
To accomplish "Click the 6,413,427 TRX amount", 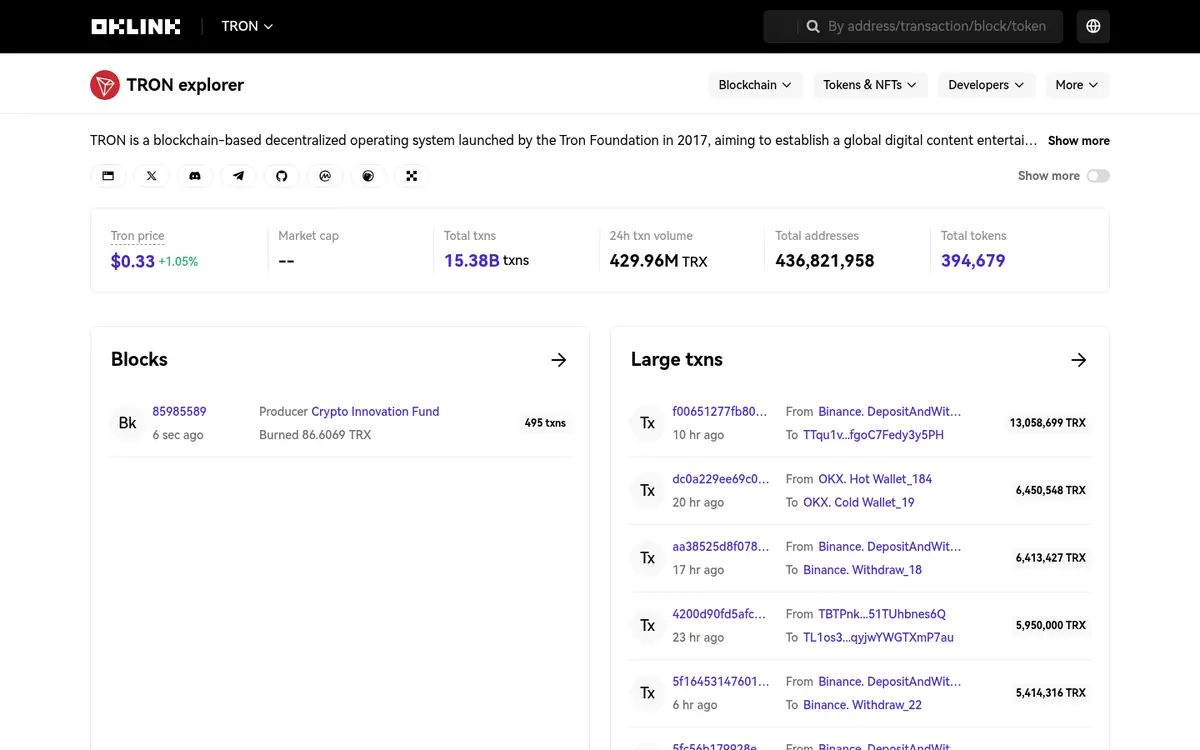I will [1051, 558].
